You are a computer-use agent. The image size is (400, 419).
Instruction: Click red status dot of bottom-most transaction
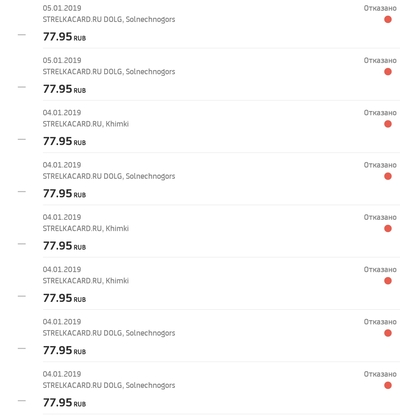(x=388, y=385)
